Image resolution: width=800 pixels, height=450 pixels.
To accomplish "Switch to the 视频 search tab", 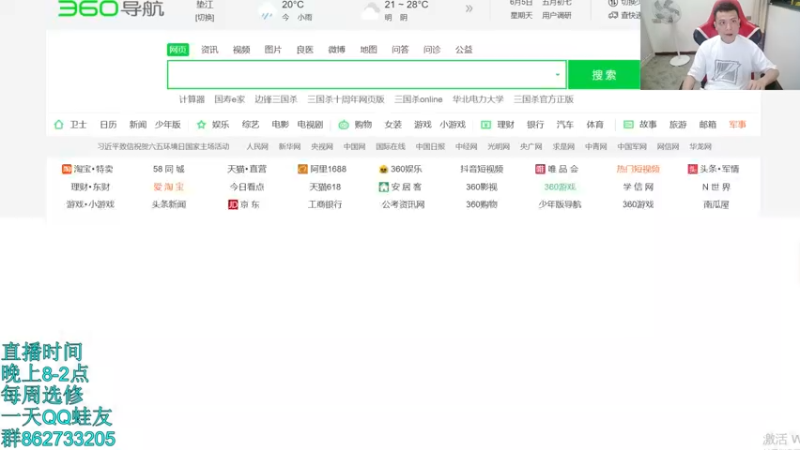I will (241, 49).
